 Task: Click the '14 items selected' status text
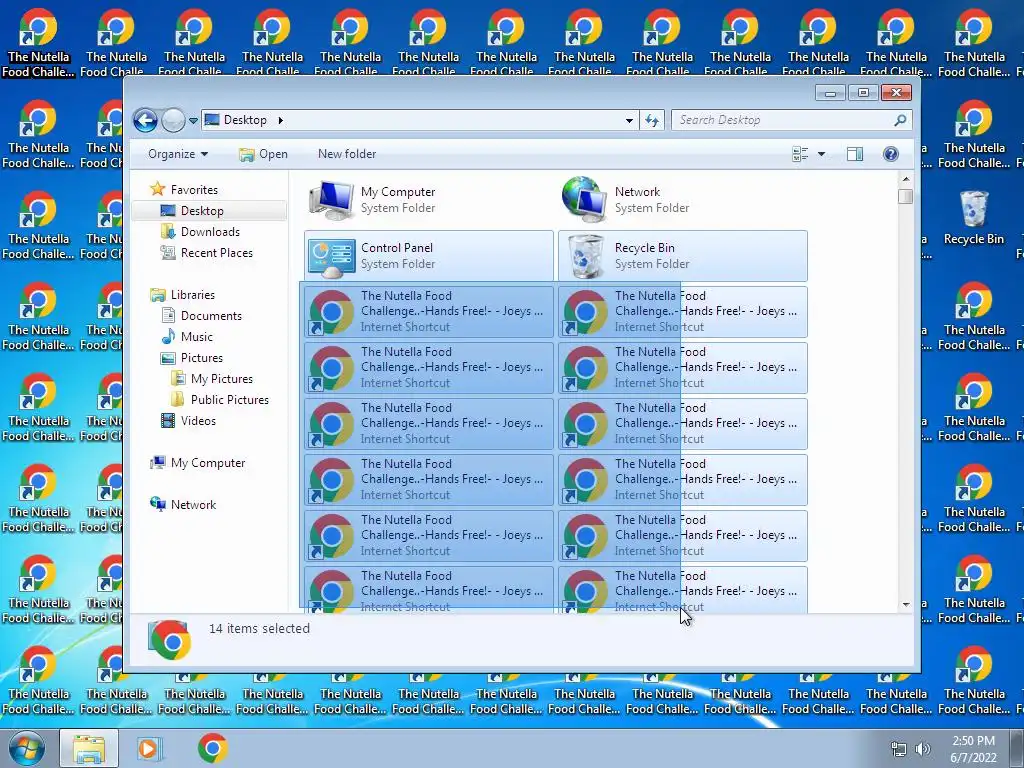click(x=259, y=629)
